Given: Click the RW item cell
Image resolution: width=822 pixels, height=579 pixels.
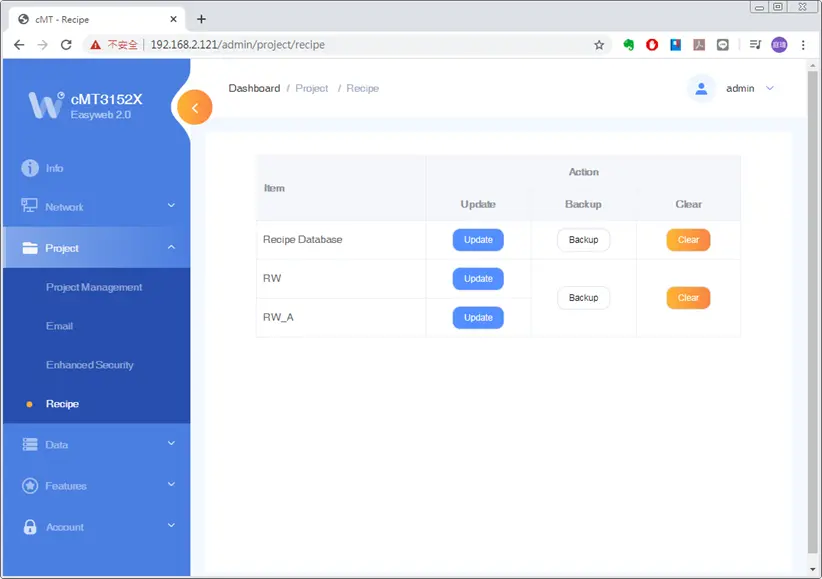Looking at the screenshot, I should [x=341, y=278].
